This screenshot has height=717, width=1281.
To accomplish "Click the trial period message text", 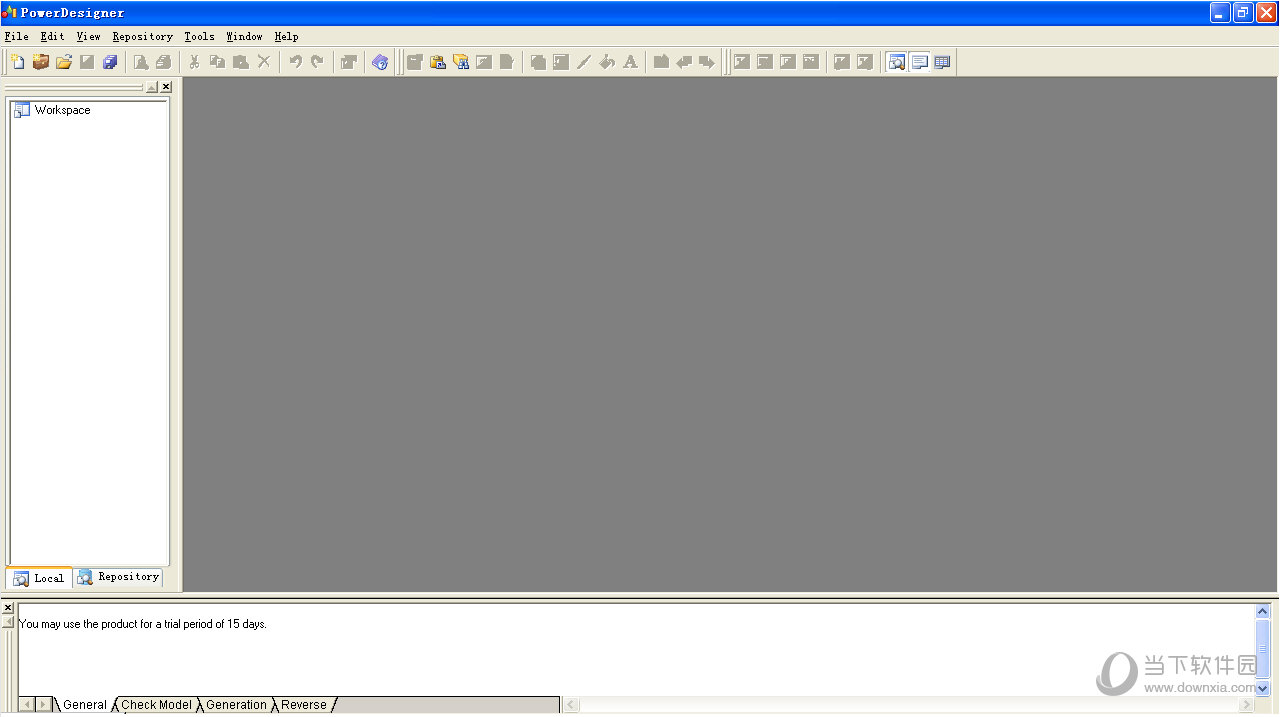I will (x=143, y=624).
